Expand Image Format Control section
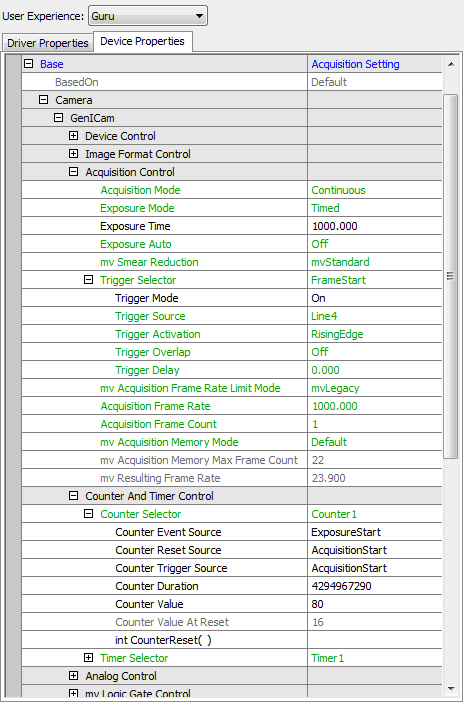This screenshot has width=464, height=703. (x=74, y=154)
